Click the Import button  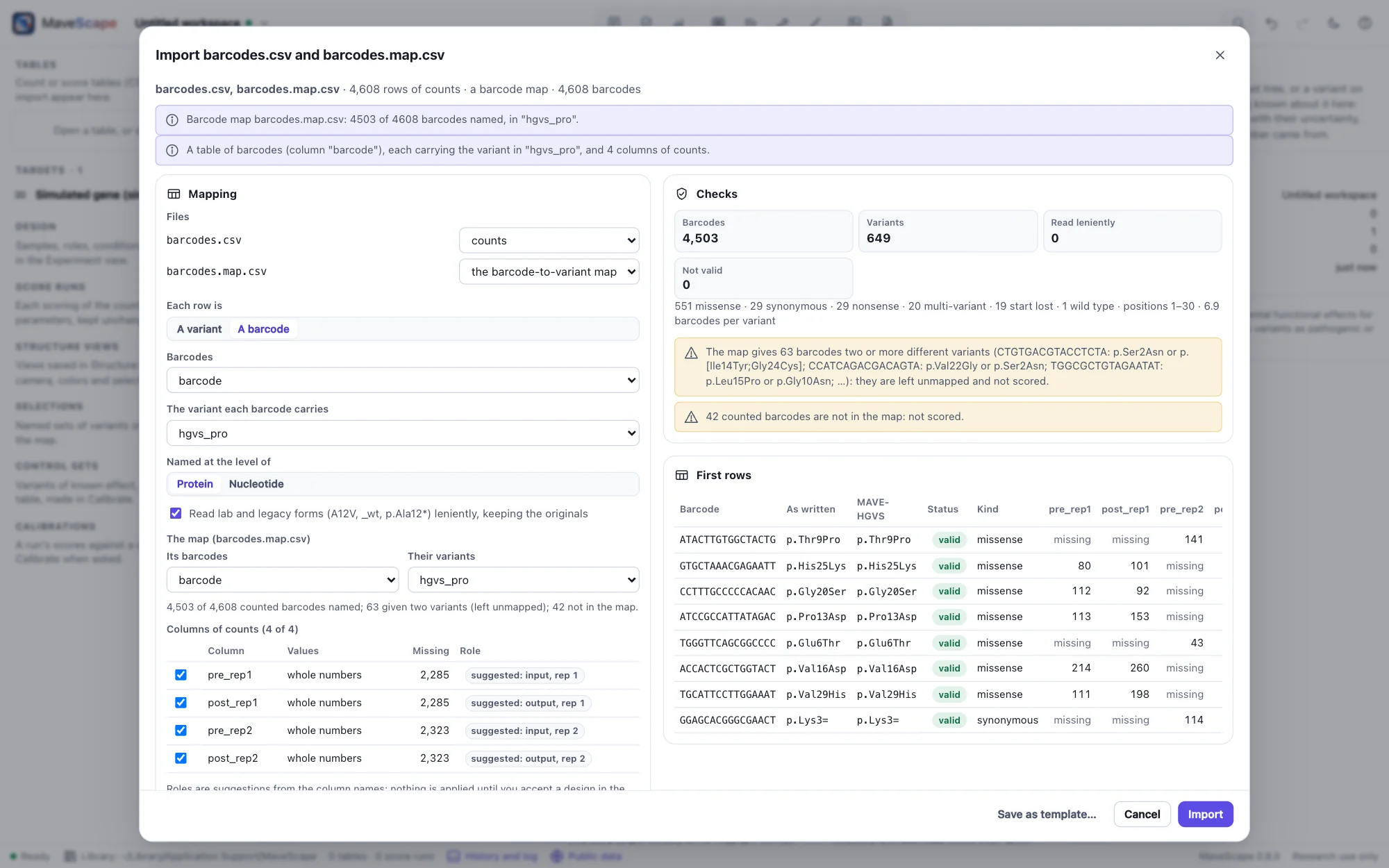point(1205,815)
